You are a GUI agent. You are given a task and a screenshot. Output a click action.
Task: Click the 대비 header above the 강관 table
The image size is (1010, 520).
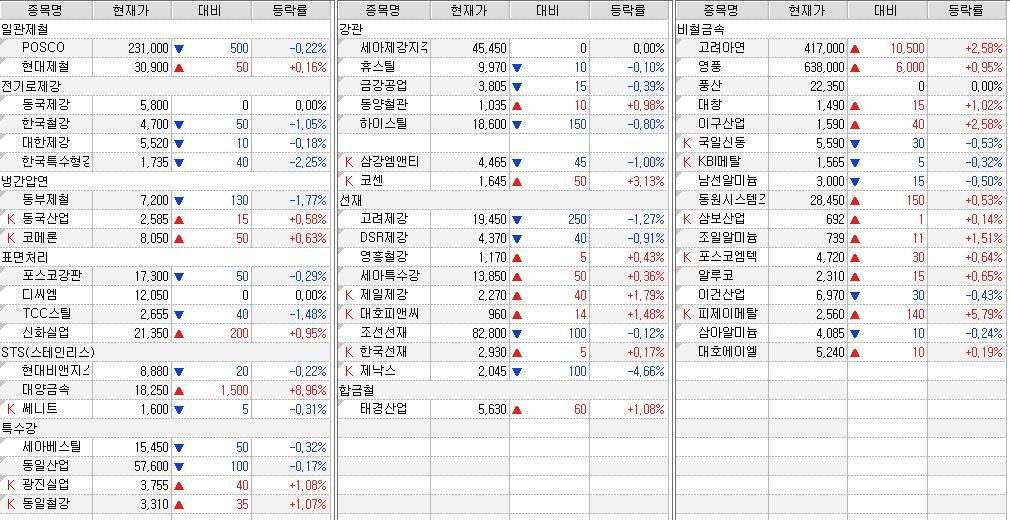[549, 10]
